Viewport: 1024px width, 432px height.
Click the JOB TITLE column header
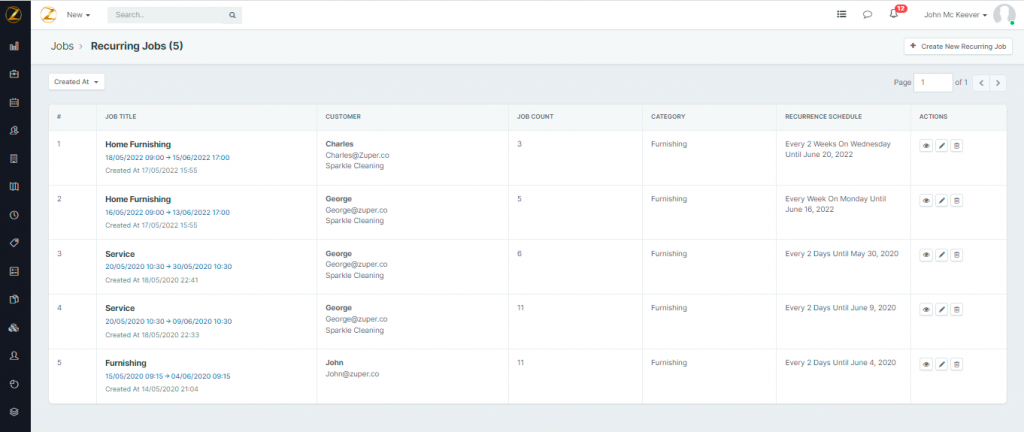121,117
